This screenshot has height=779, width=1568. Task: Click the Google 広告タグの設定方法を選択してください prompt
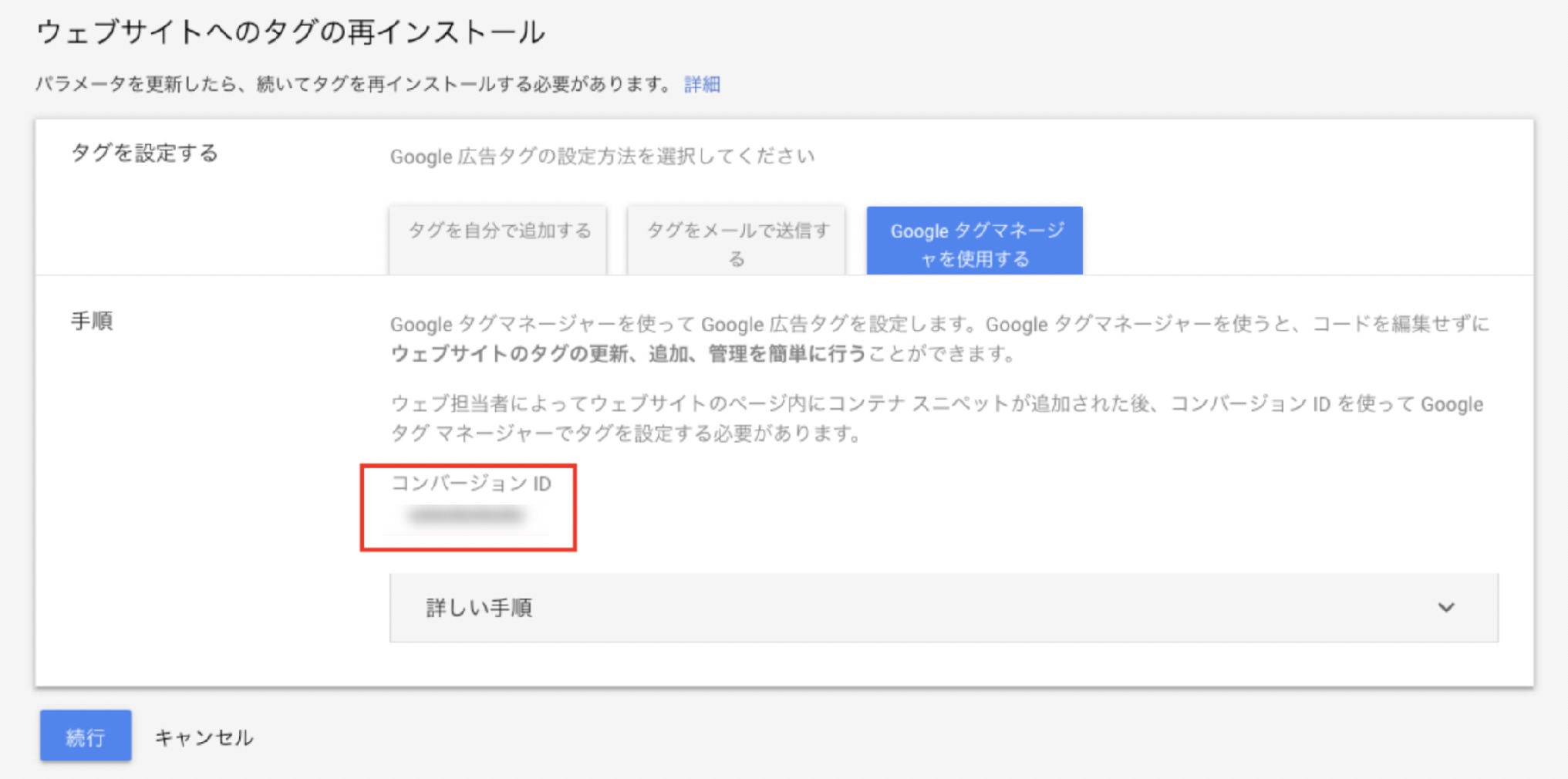coord(602,157)
